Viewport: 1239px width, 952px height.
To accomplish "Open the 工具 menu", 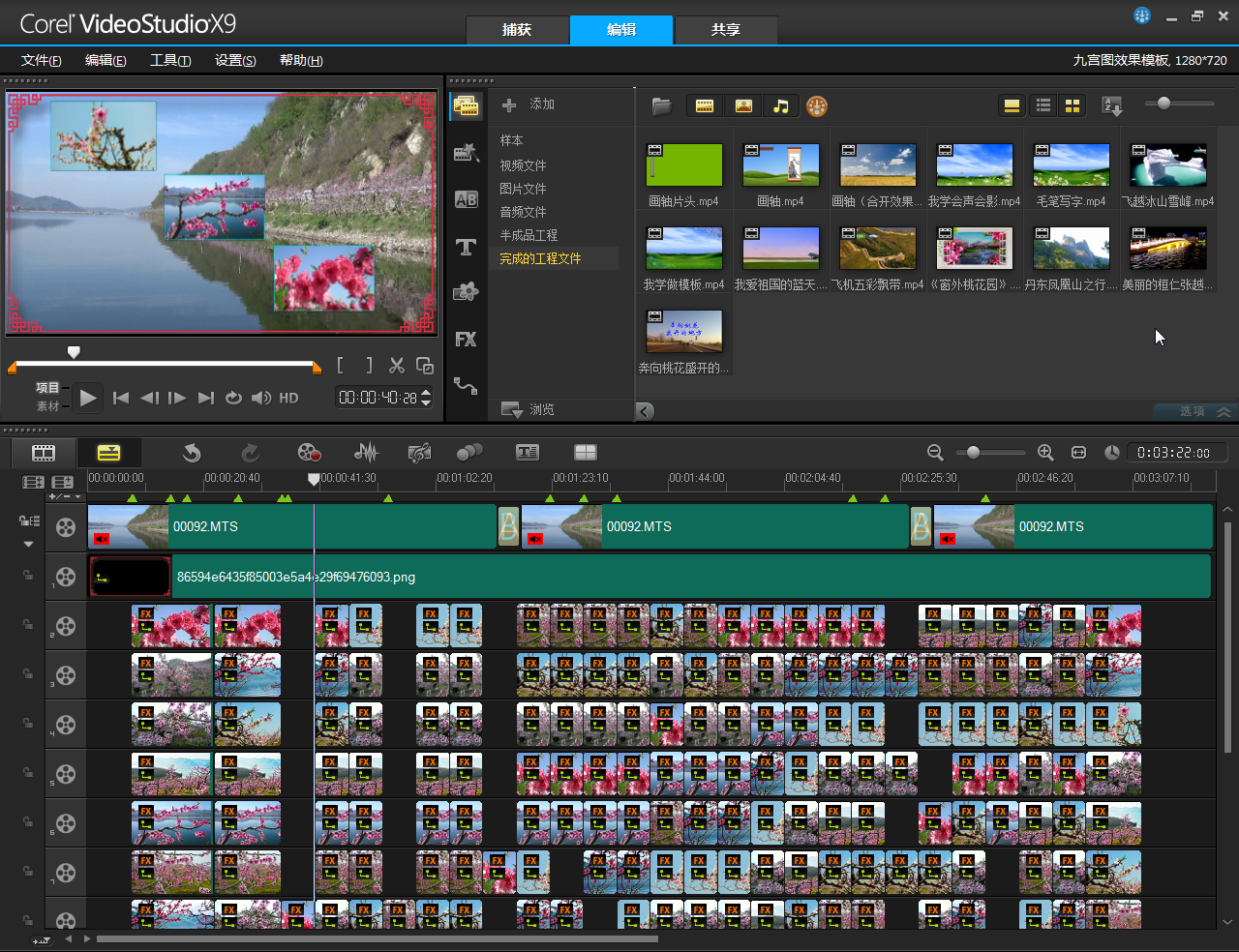I will (169, 60).
